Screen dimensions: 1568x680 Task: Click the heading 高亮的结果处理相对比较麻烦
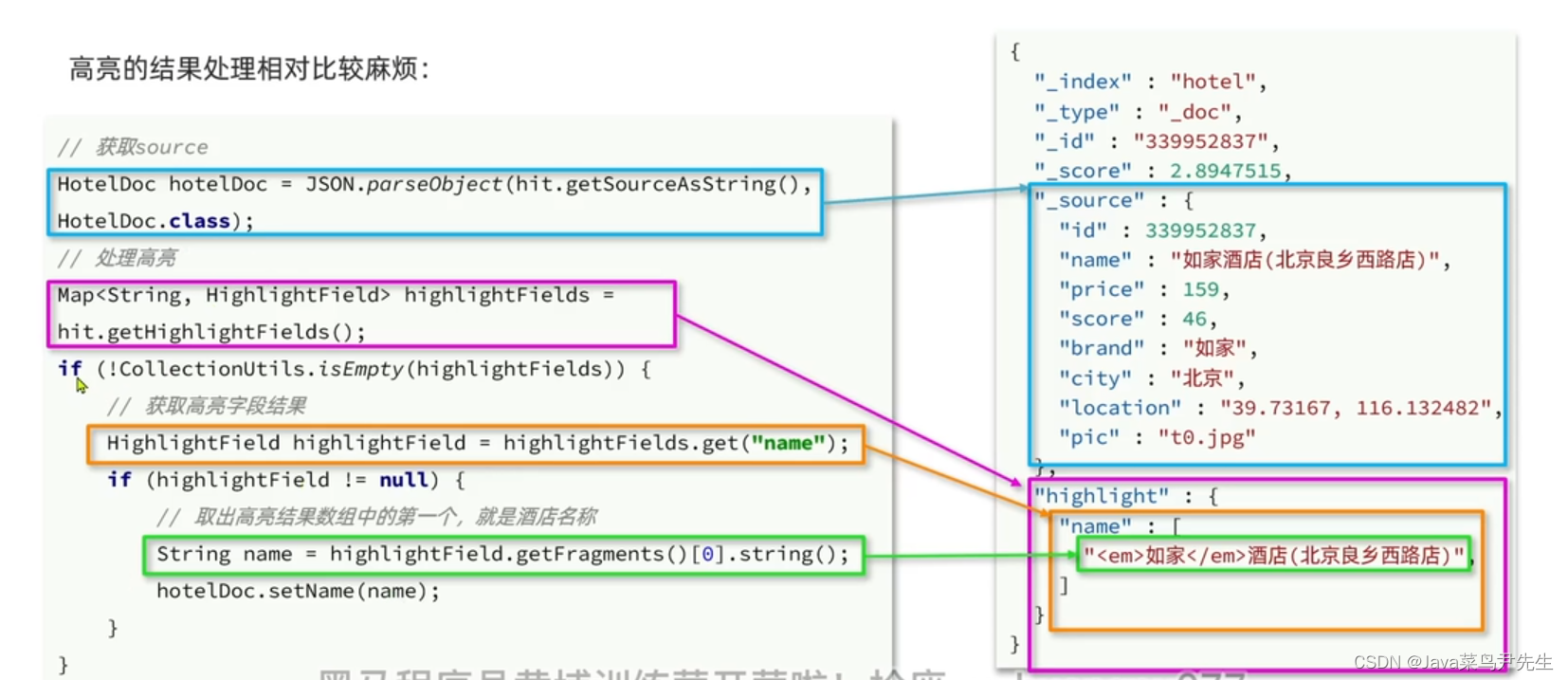pos(249,68)
